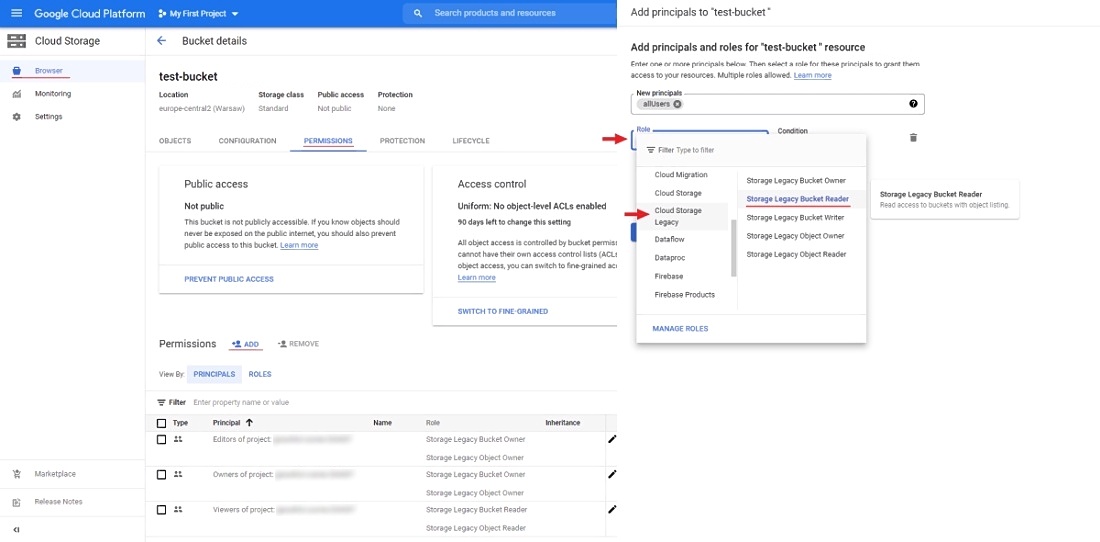Switch to the Lifecycle tab
The width and height of the screenshot is (1100, 542).
pos(470,141)
